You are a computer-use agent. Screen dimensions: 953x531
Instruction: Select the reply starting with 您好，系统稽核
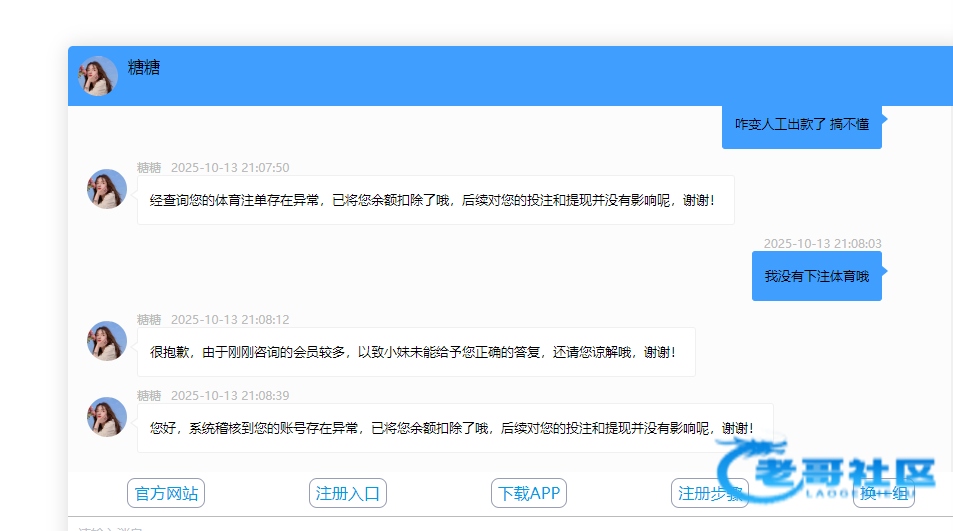pos(454,428)
